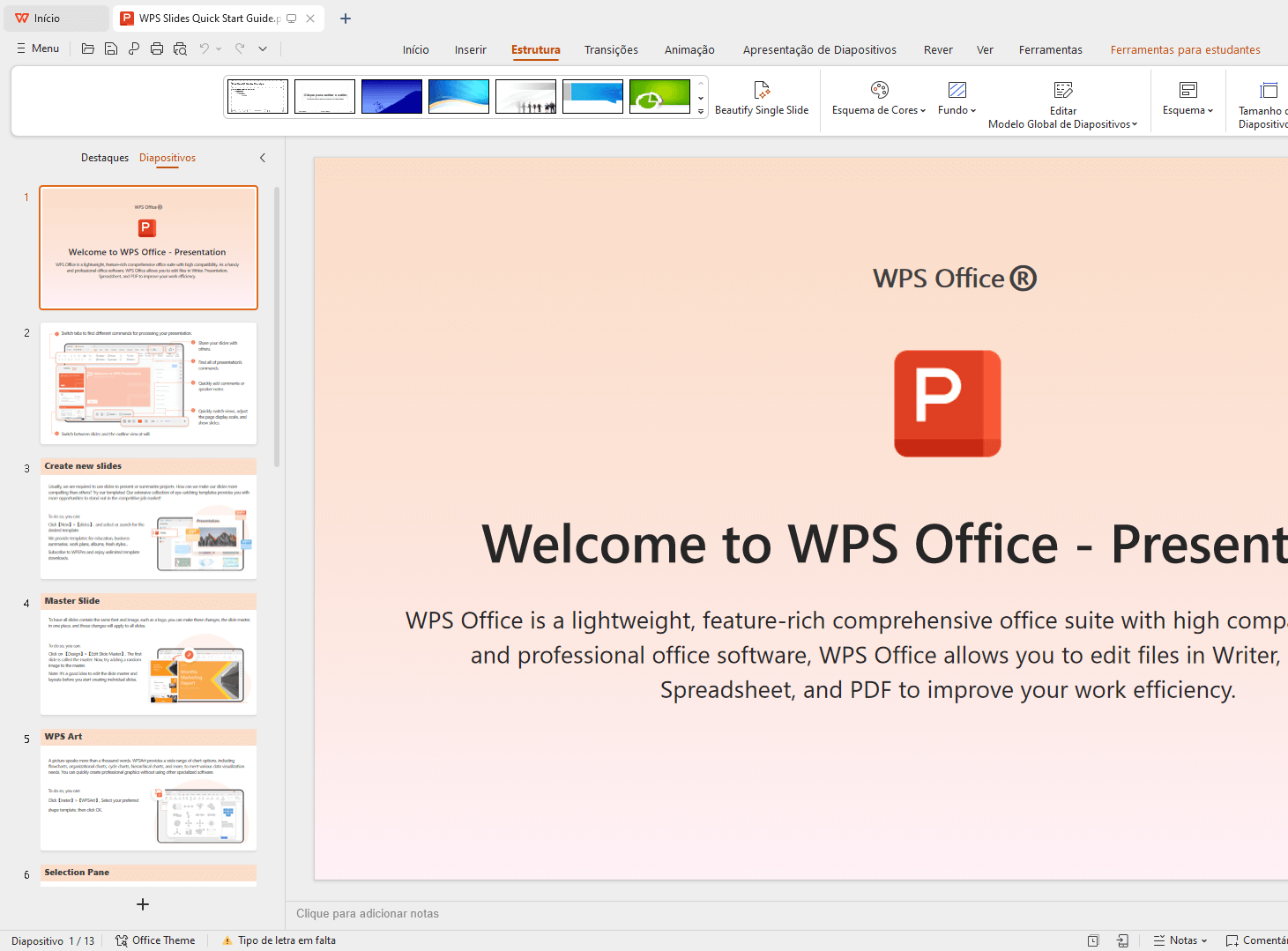This screenshot has width=1288, height=951.
Task: Select the plain white dotted design theme
Action: [x=258, y=97]
